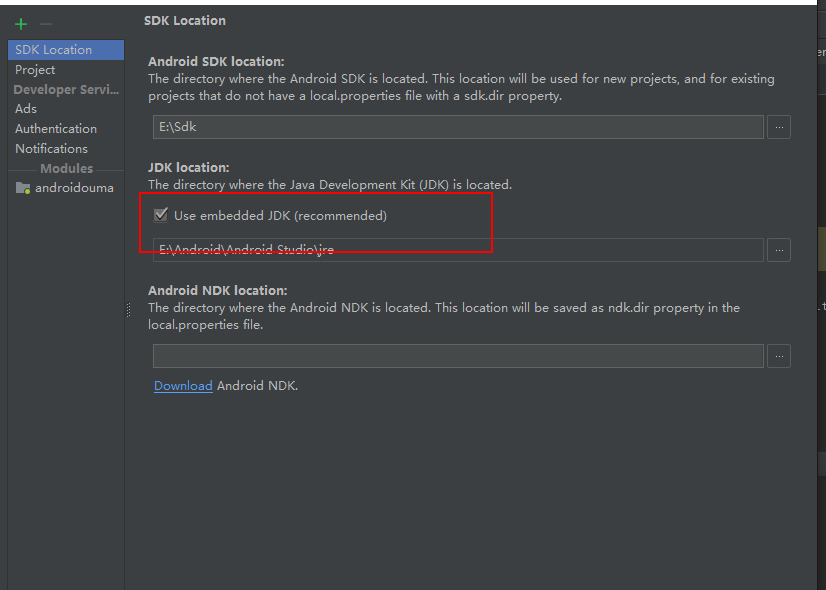Open the JDK location browse button
Image resolution: width=826 pixels, height=590 pixels.
click(x=779, y=250)
